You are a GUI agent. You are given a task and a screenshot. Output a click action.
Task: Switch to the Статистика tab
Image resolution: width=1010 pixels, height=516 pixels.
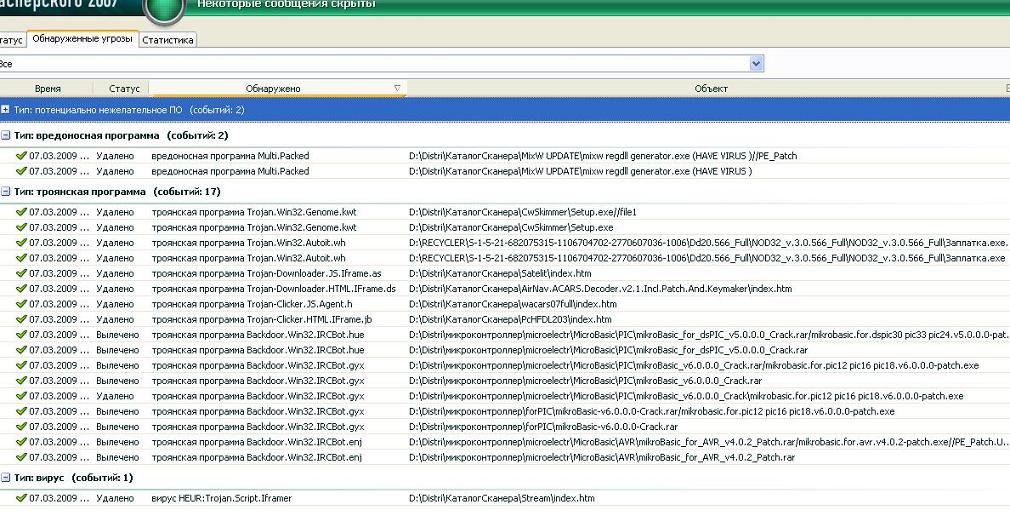tap(167, 40)
